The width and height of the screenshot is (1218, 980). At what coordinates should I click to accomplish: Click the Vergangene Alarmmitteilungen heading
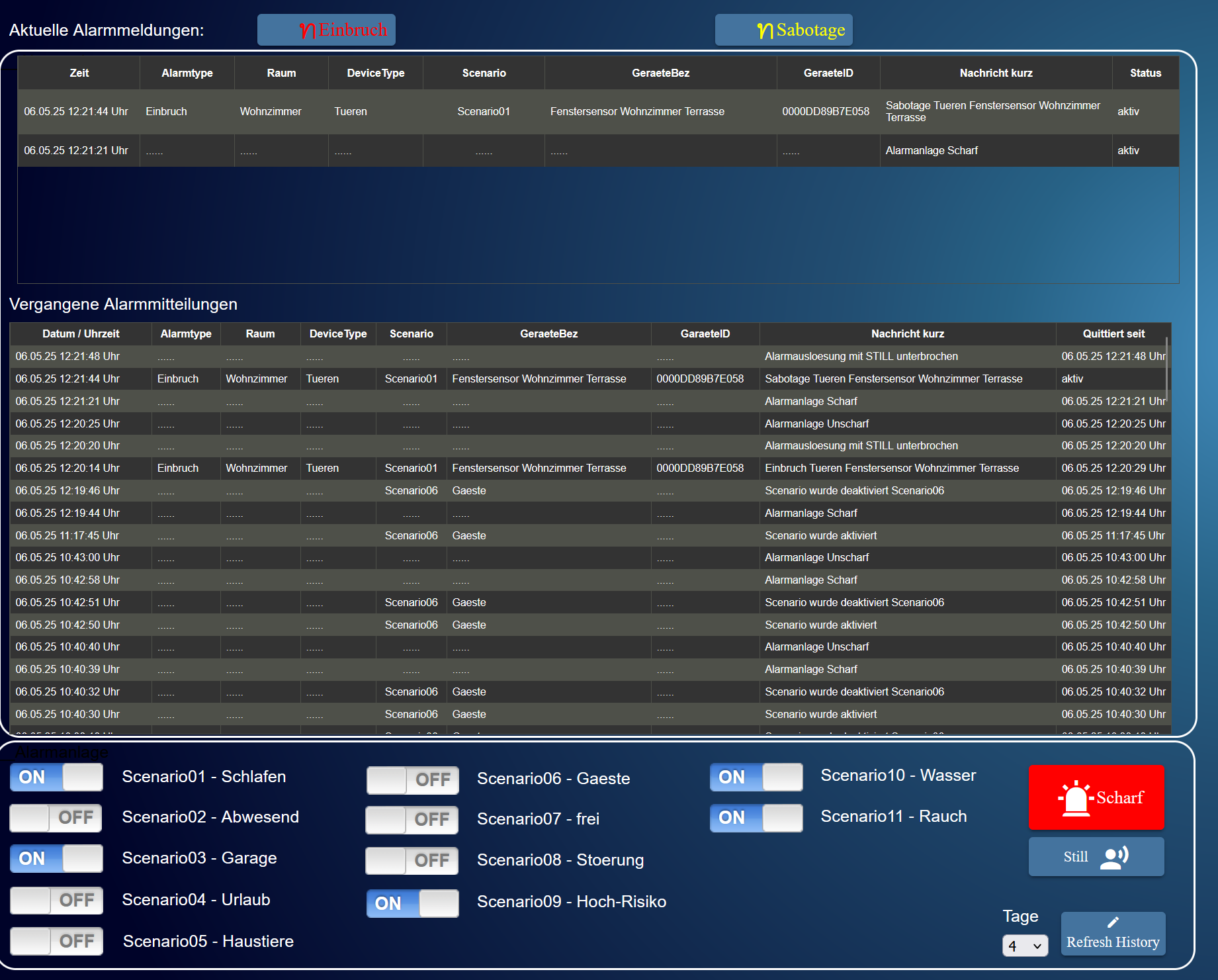(123, 304)
